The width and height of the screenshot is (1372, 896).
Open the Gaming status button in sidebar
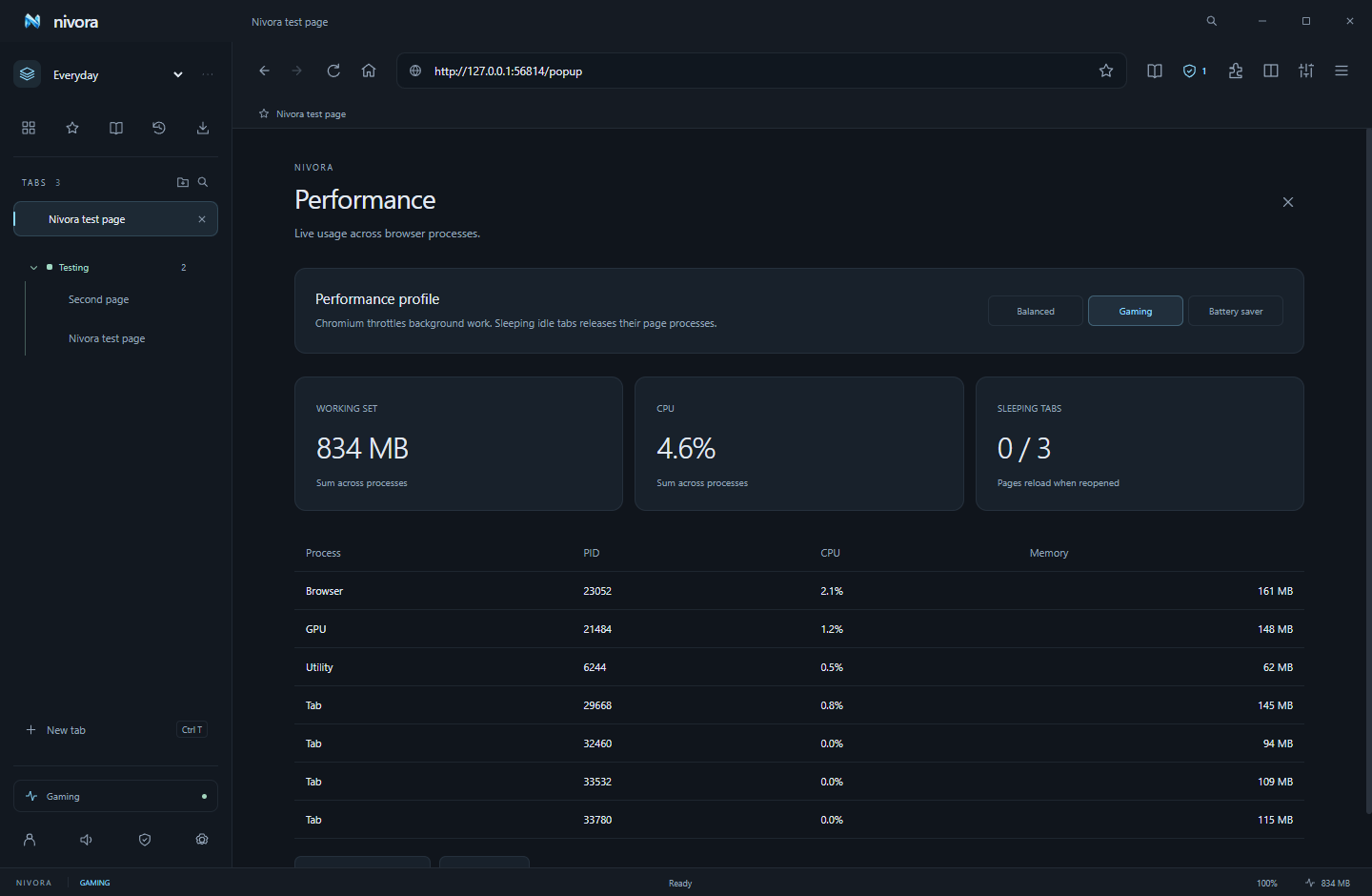pyautogui.click(x=115, y=796)
